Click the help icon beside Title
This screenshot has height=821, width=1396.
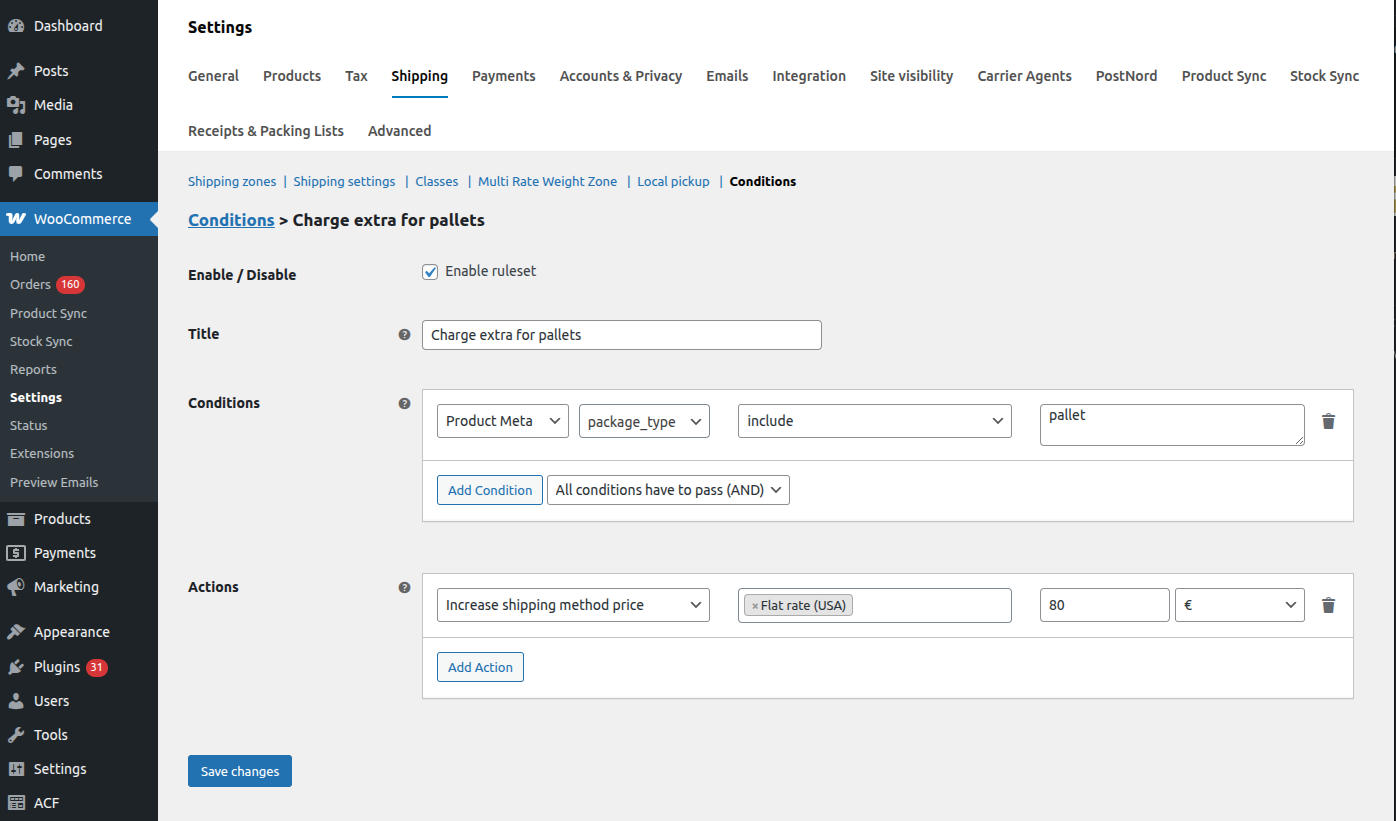[x=404, y=335]
